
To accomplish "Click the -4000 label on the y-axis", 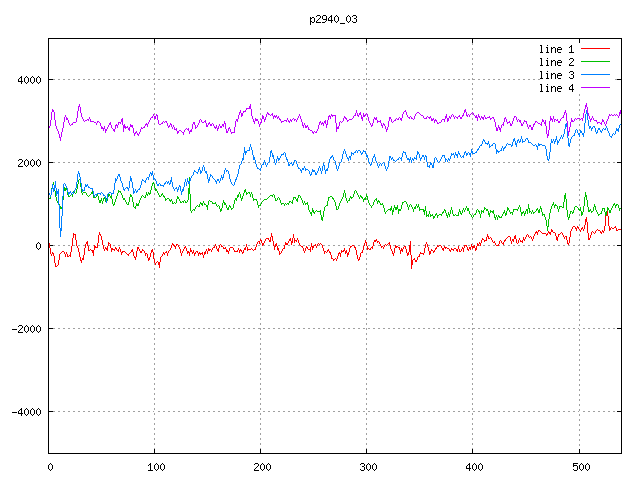I will tap(25, 412).
